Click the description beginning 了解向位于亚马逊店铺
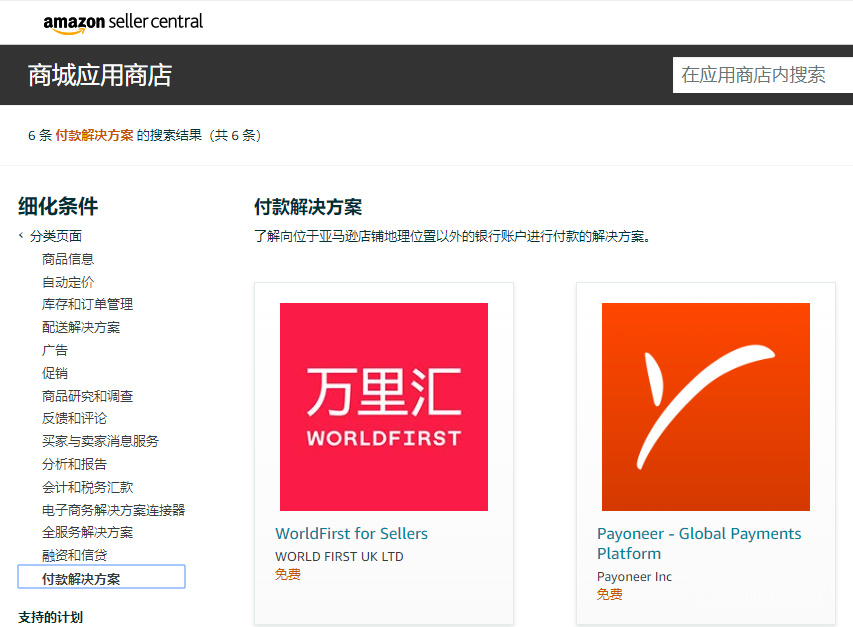Screen dimensions: 853x627 click(453, 237)
